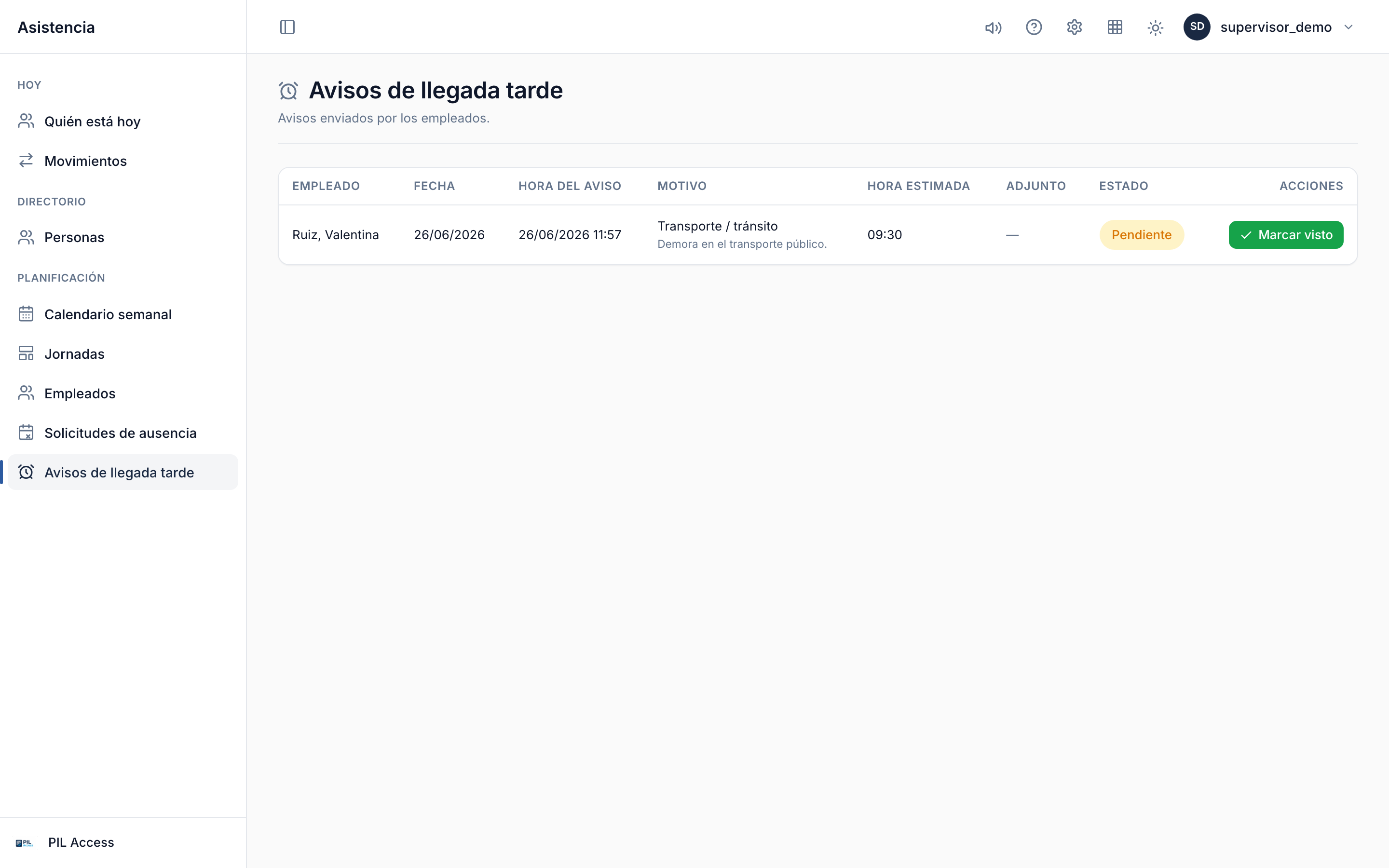The height and width of the screenshot is (868, 1389).
Task: Click the Calendario semanal calendar icon
Action: (26, 314)
